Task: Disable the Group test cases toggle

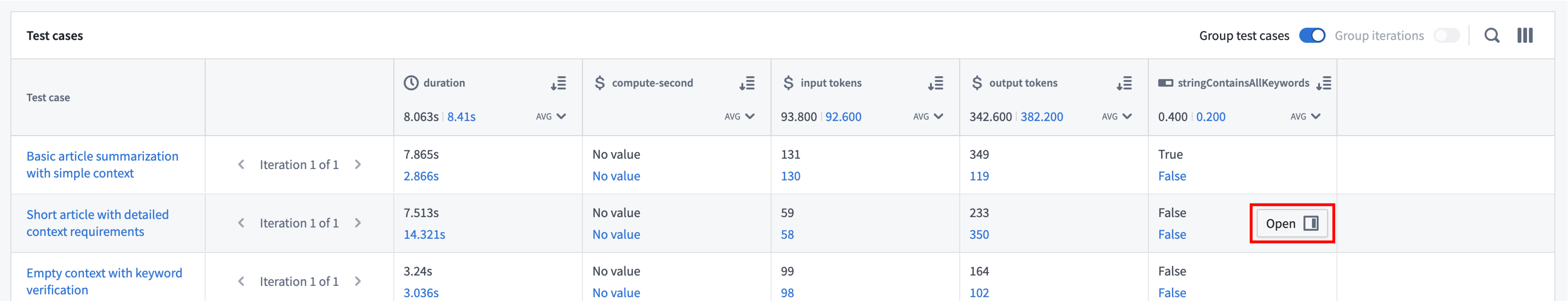Action: point(1312,36)
